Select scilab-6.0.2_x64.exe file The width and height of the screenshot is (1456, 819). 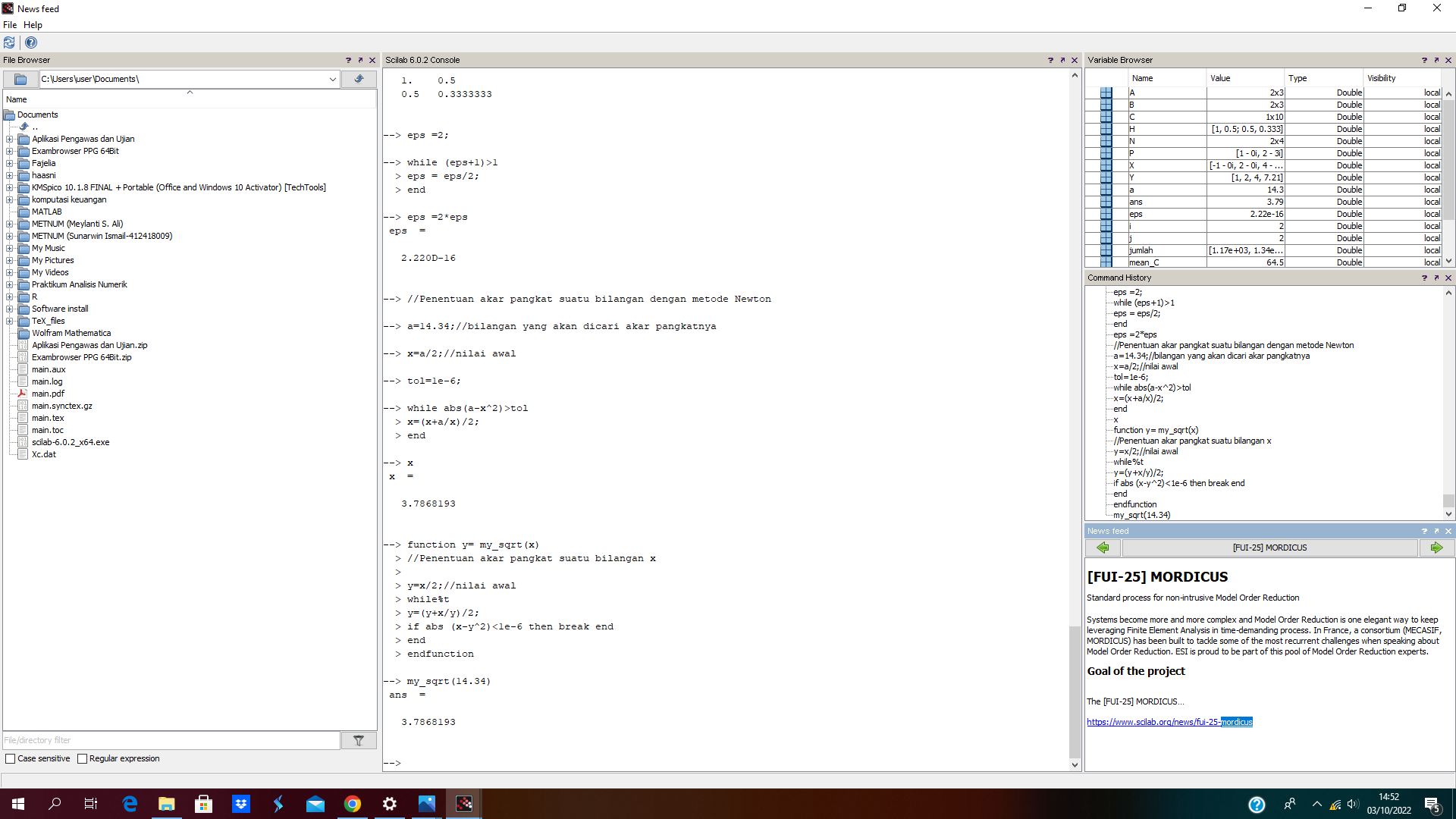[71, 442]
